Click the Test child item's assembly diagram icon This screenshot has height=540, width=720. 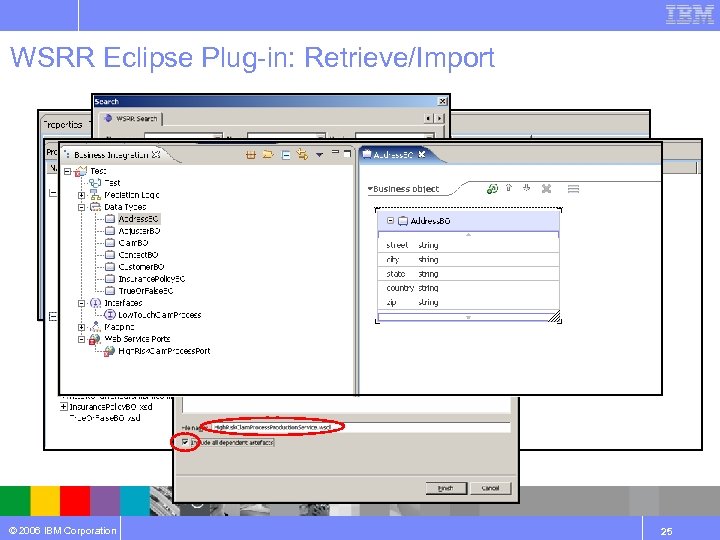point(95,183)
